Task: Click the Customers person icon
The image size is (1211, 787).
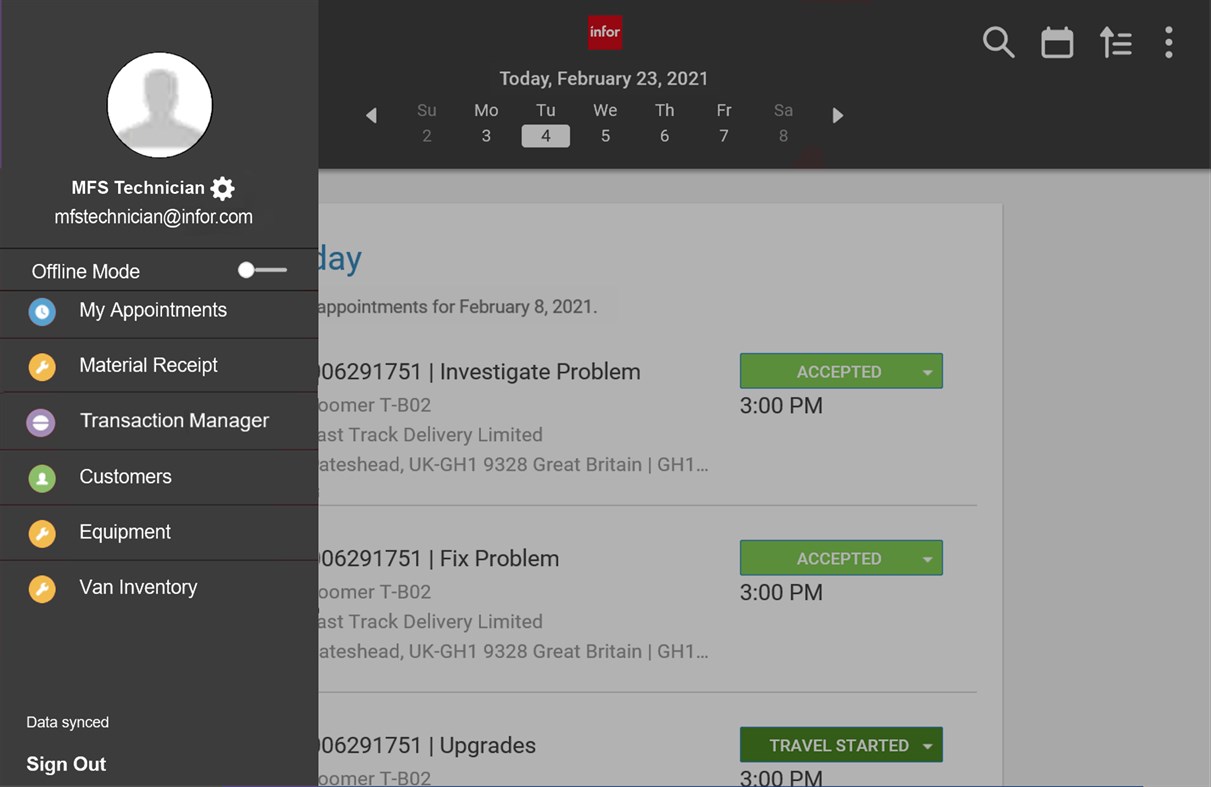Action: 41,478
